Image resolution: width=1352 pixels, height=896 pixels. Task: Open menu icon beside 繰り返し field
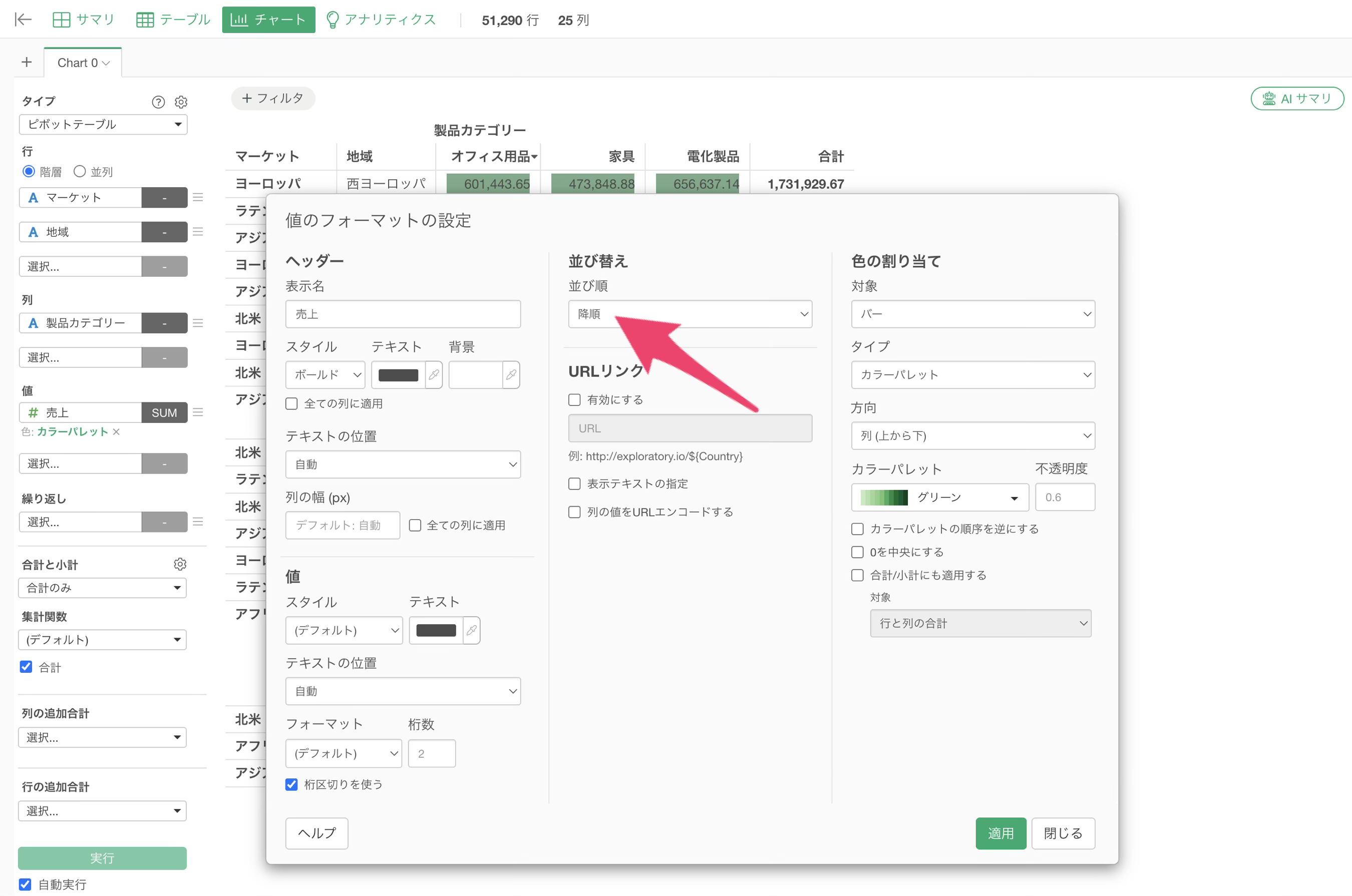(198, 521)
